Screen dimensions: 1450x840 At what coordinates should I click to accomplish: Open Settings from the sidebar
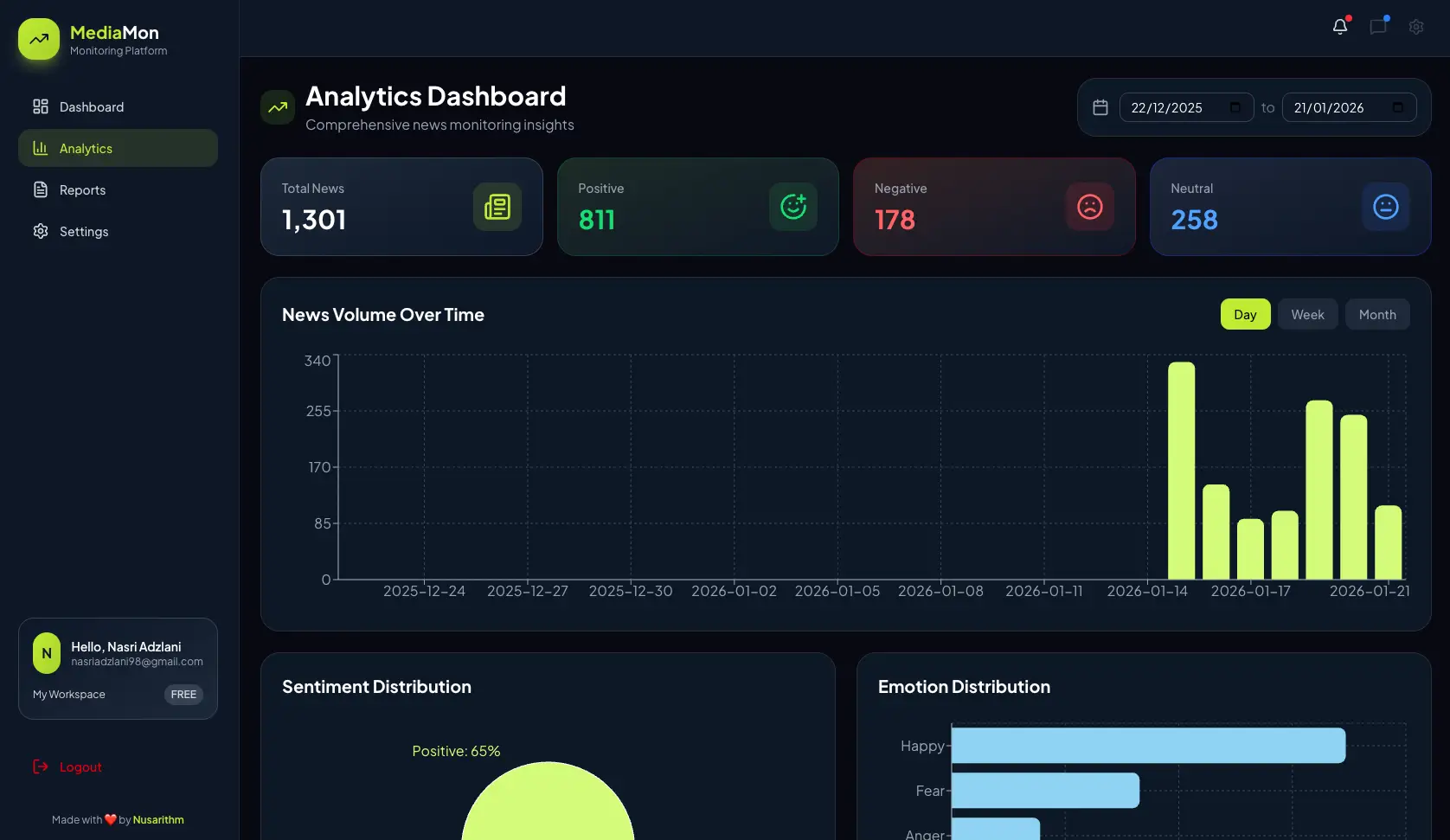pyautogui.click(x=84, y=231)
